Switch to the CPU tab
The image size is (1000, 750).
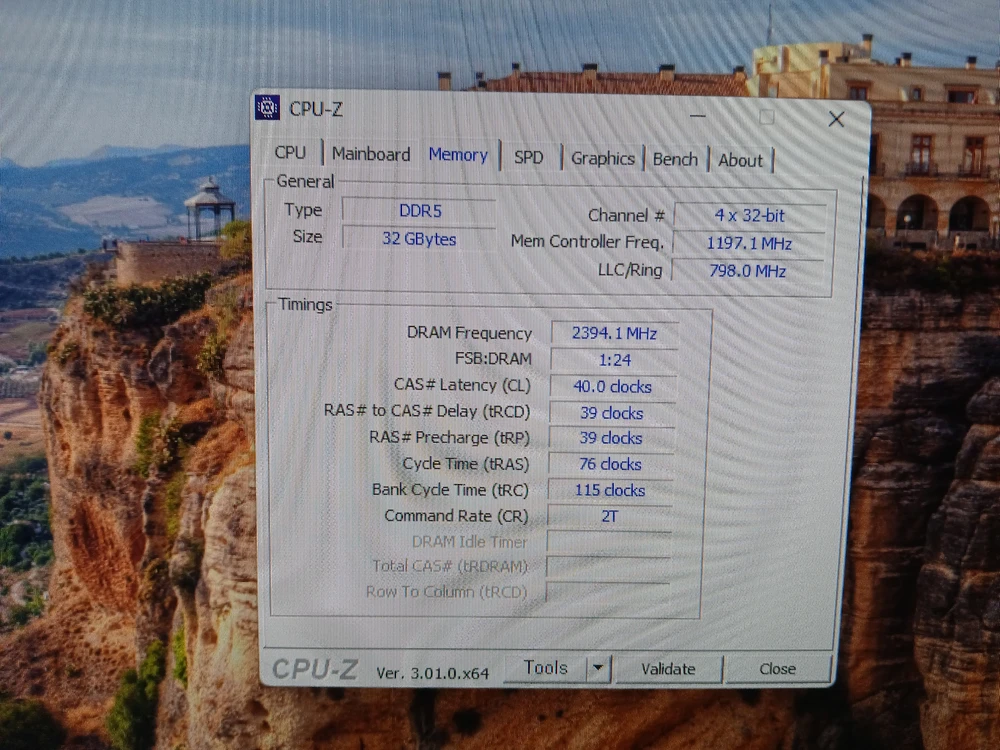pyautogui.click(x=290, y=153)
